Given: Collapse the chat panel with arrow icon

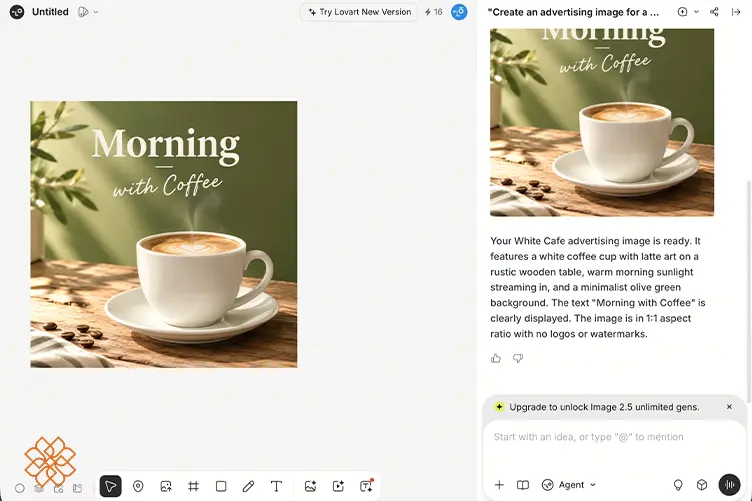Looking at the screenshot, I should [x=736, y=12].
